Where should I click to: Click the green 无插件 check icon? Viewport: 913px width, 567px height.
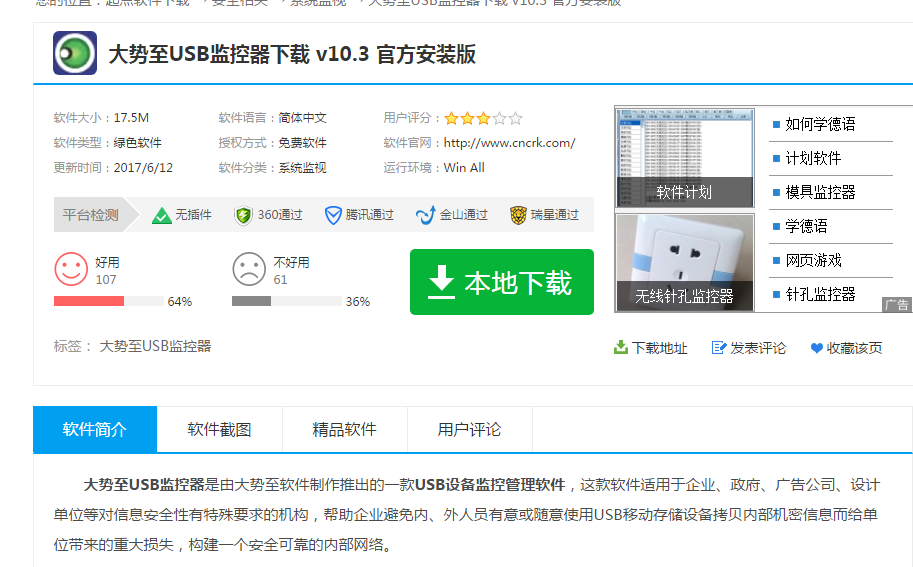pos(161,215)
